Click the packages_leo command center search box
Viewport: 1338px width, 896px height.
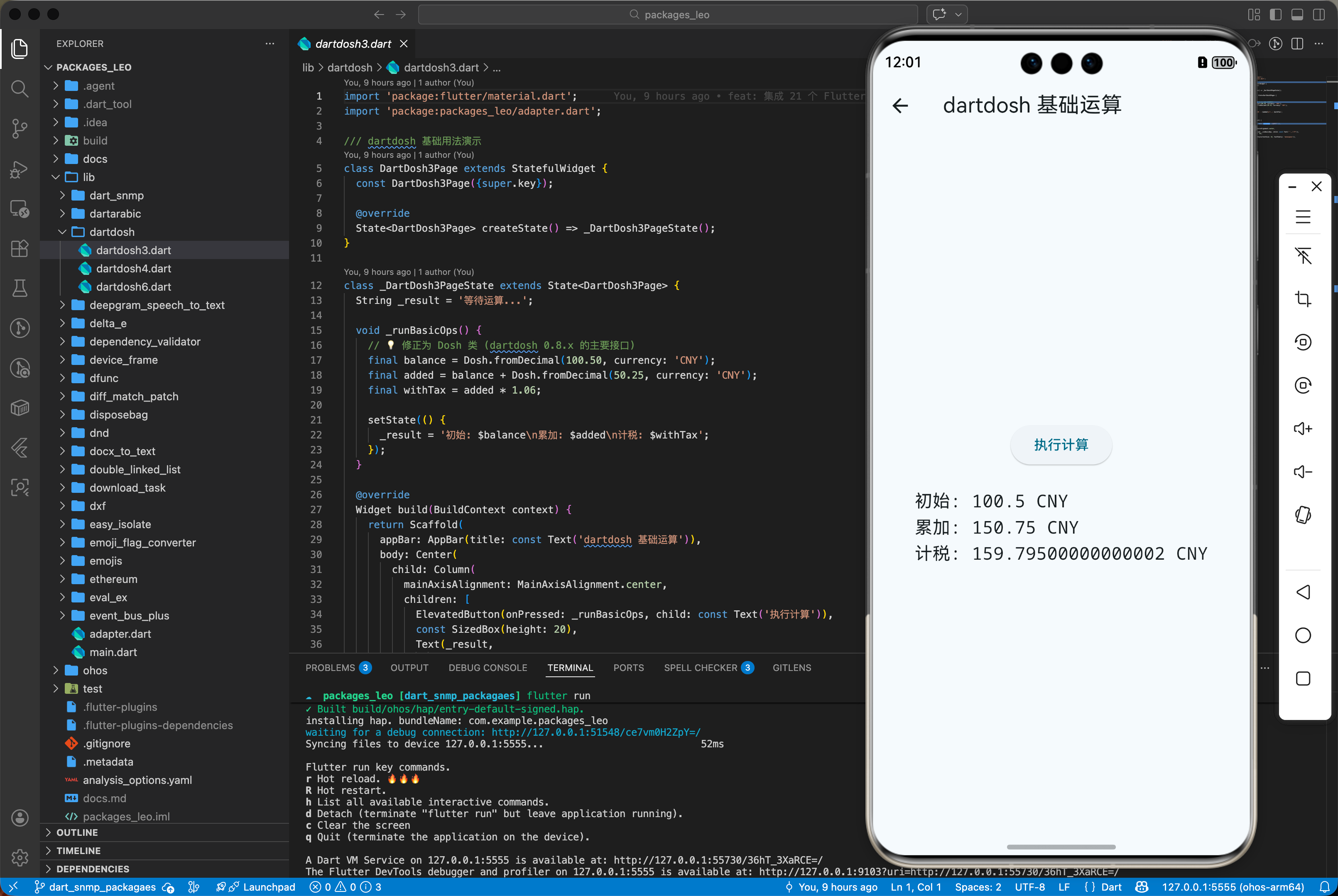click(668, 14)
